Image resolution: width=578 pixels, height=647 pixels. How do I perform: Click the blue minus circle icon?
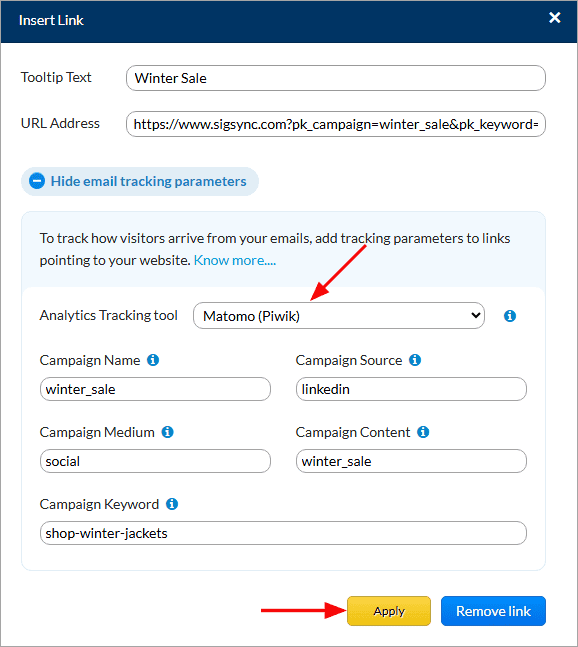coord(37,181)
